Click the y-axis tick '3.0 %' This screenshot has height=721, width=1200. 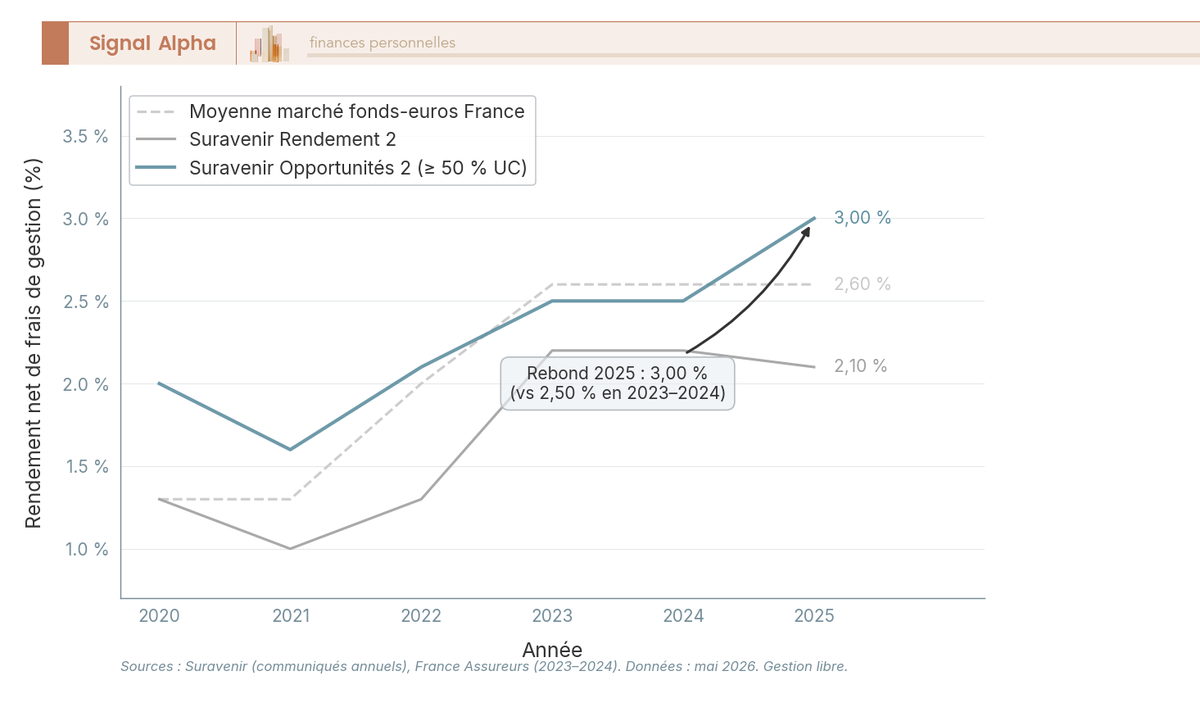pyautogui.click(x=85, y=219)
